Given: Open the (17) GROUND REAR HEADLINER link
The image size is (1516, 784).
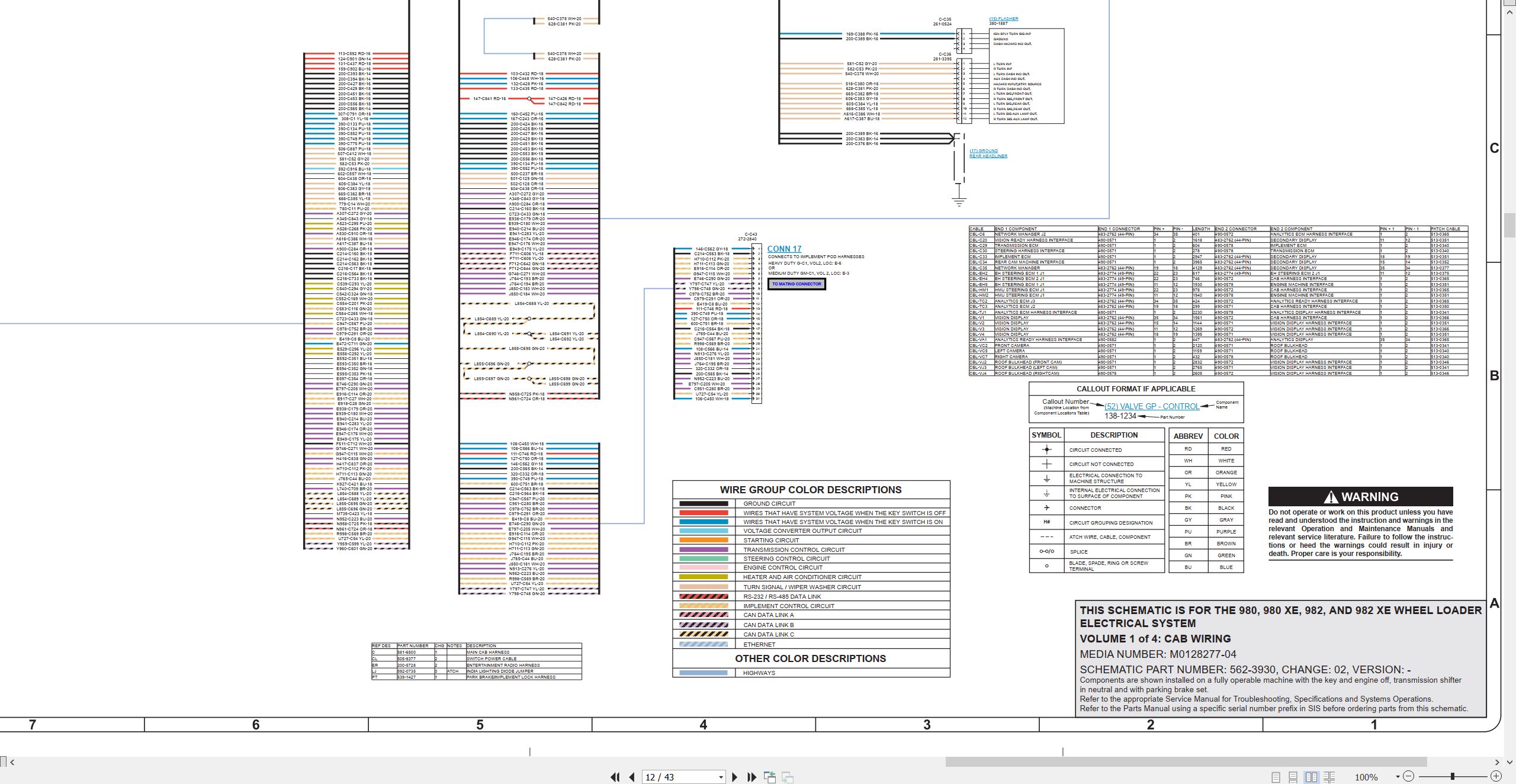Looking at the screenshot, I should point(988,153).
